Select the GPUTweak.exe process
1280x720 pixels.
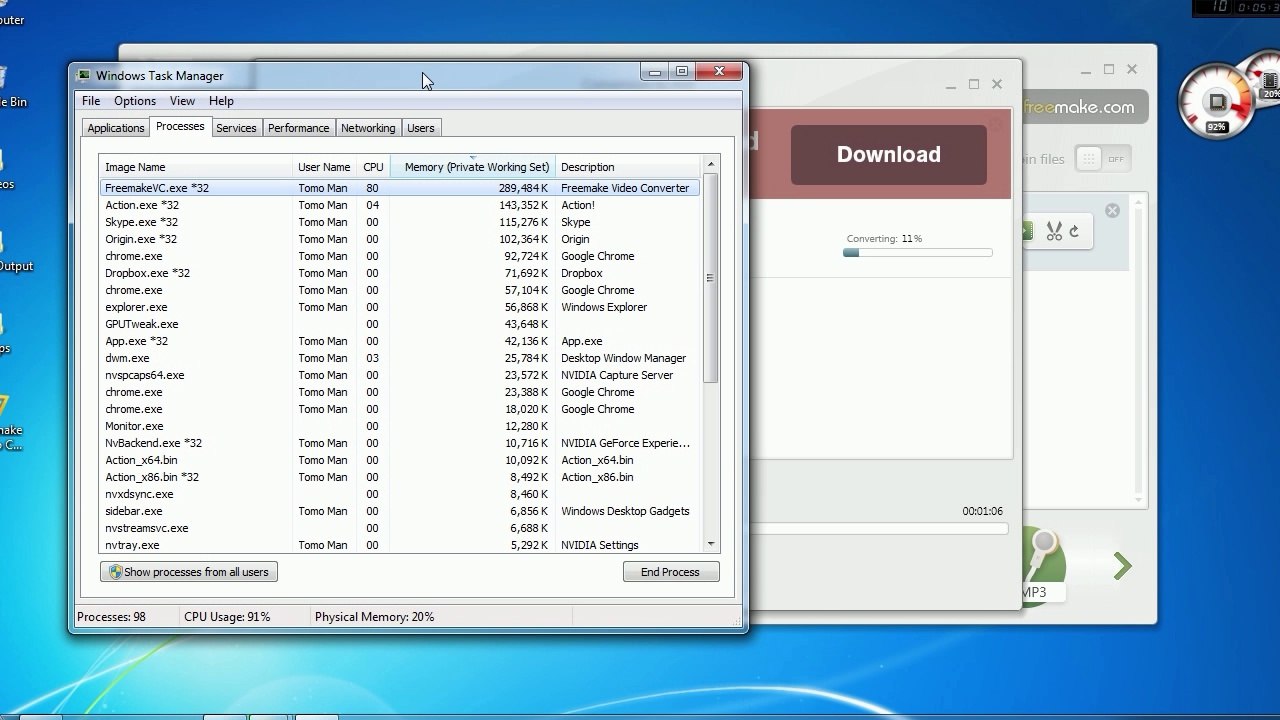[x=400, y=324]
